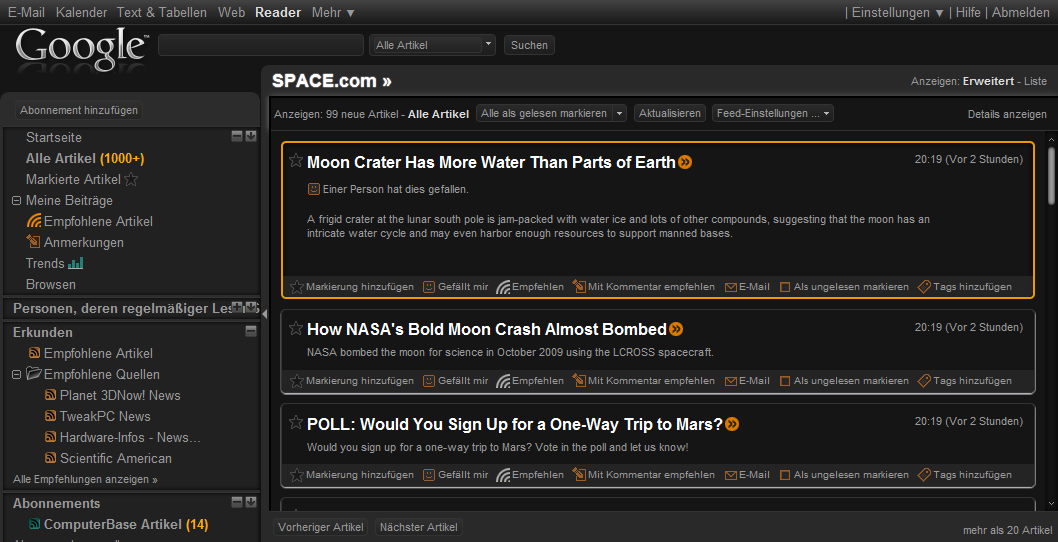
Task: Email the Mars poll article
Action: pyautogui.click(x=747, y=475)
